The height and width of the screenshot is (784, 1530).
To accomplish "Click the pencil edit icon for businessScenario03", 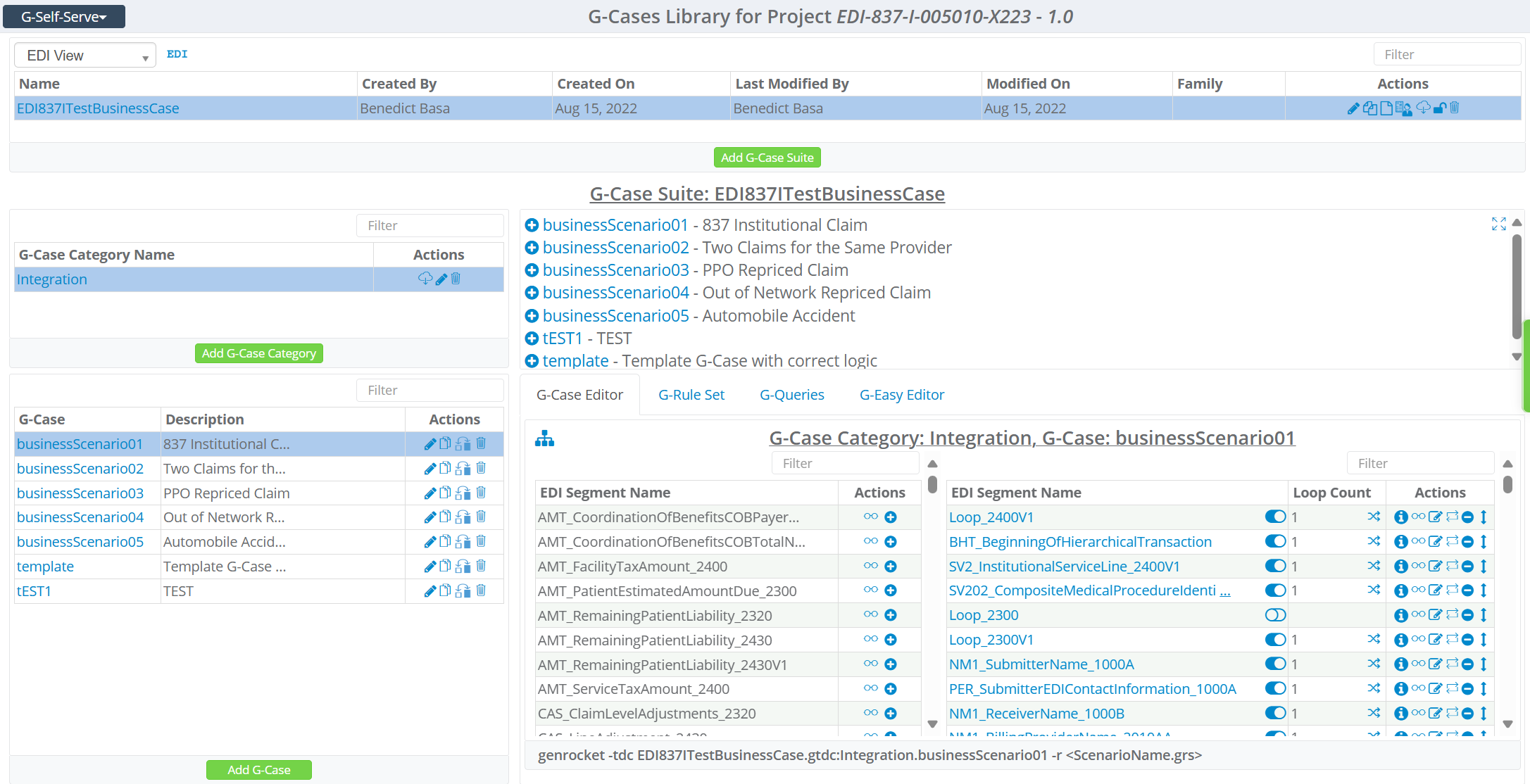I will [x=429, y=493].
